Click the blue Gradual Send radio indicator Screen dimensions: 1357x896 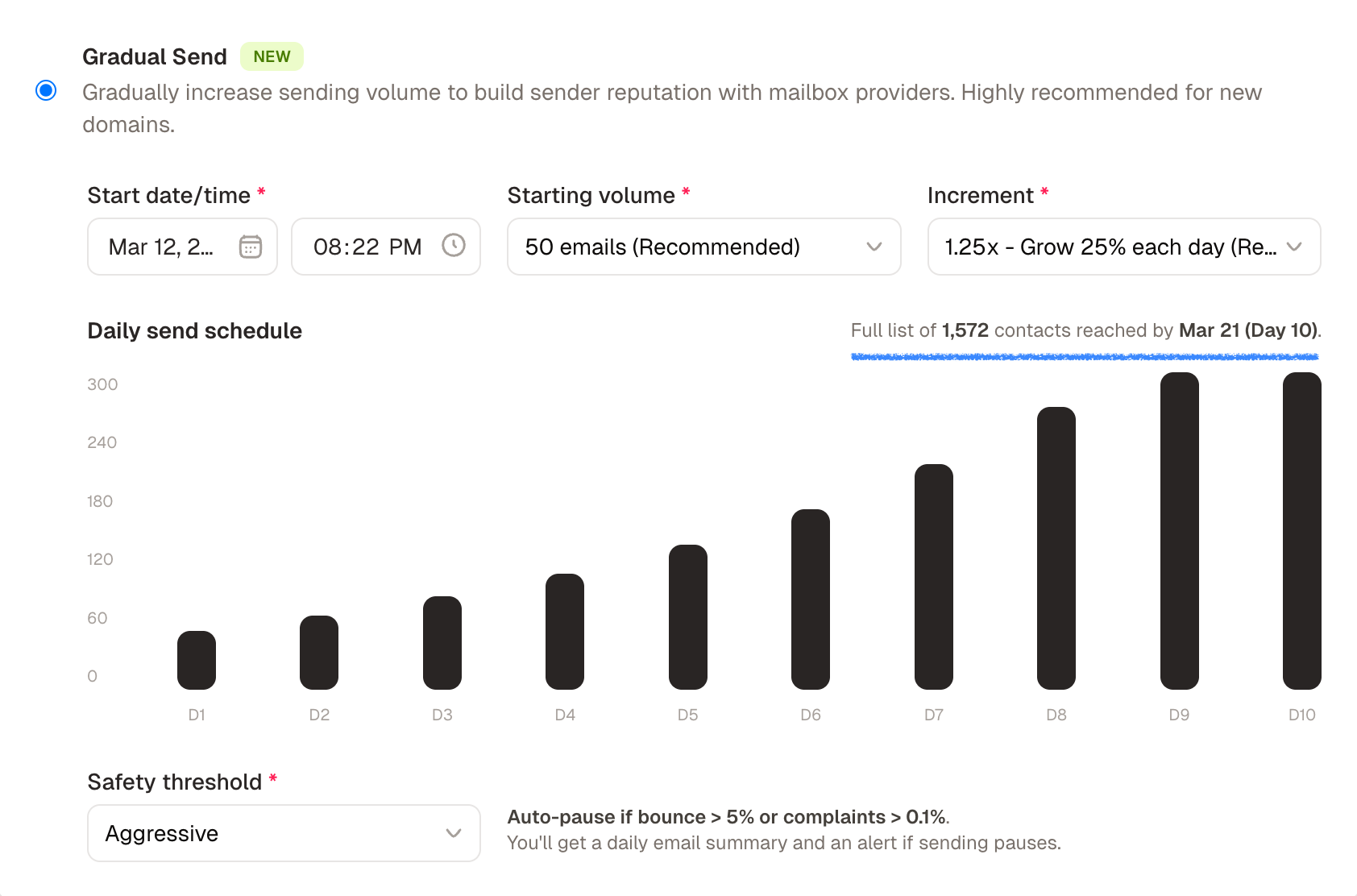pos(46,92)
